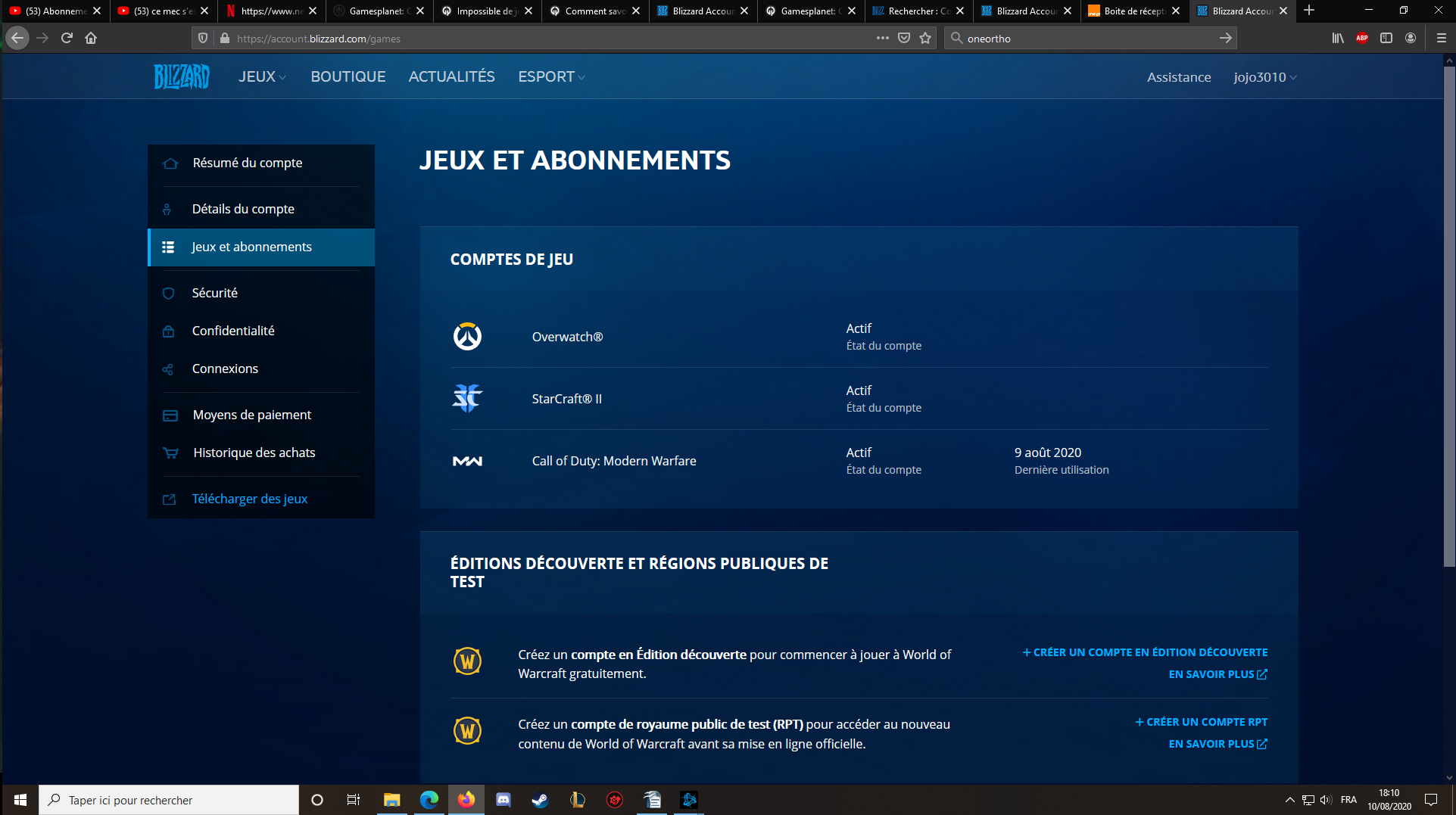1456x815 pixels.
Task: Submit the oneortho search with the arrow
Action: click(1225, 38)
